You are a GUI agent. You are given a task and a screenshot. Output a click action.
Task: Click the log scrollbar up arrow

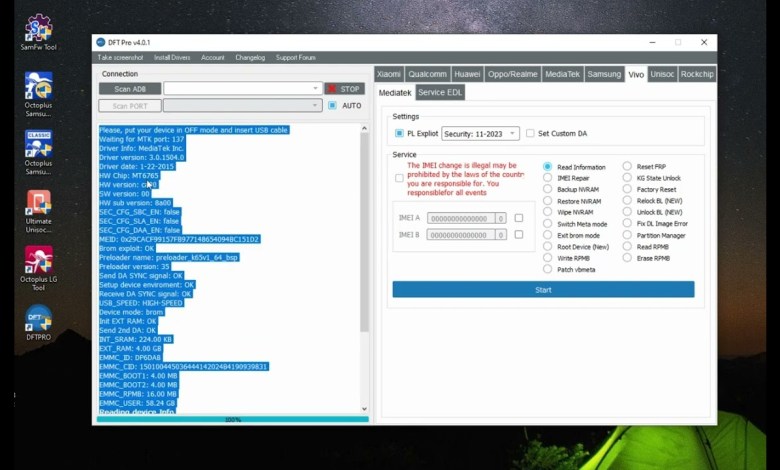[364, 128]
